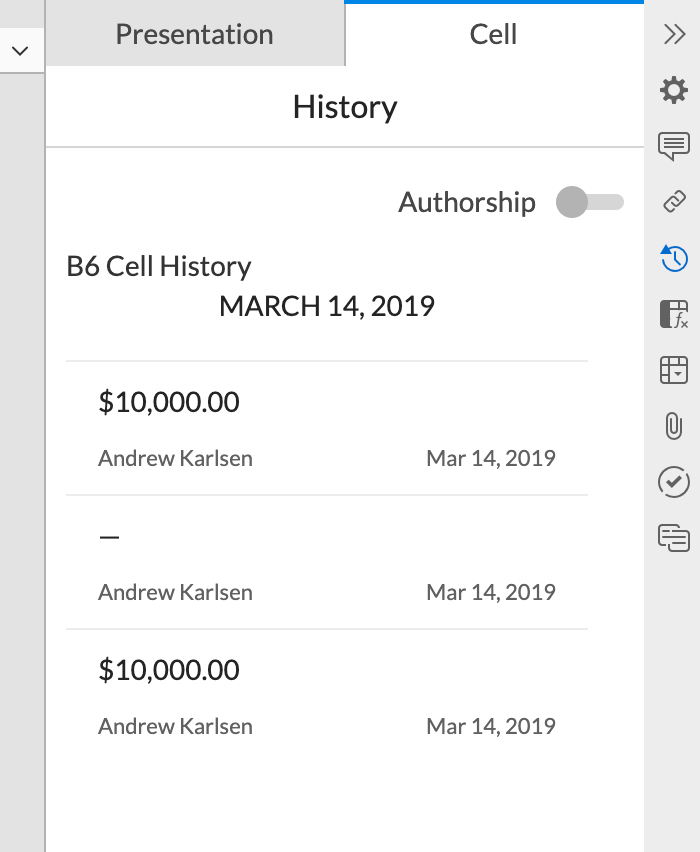Expand the dropdown chevron at top left
This screenshot has height=852, width=700.
coord(20,50)
